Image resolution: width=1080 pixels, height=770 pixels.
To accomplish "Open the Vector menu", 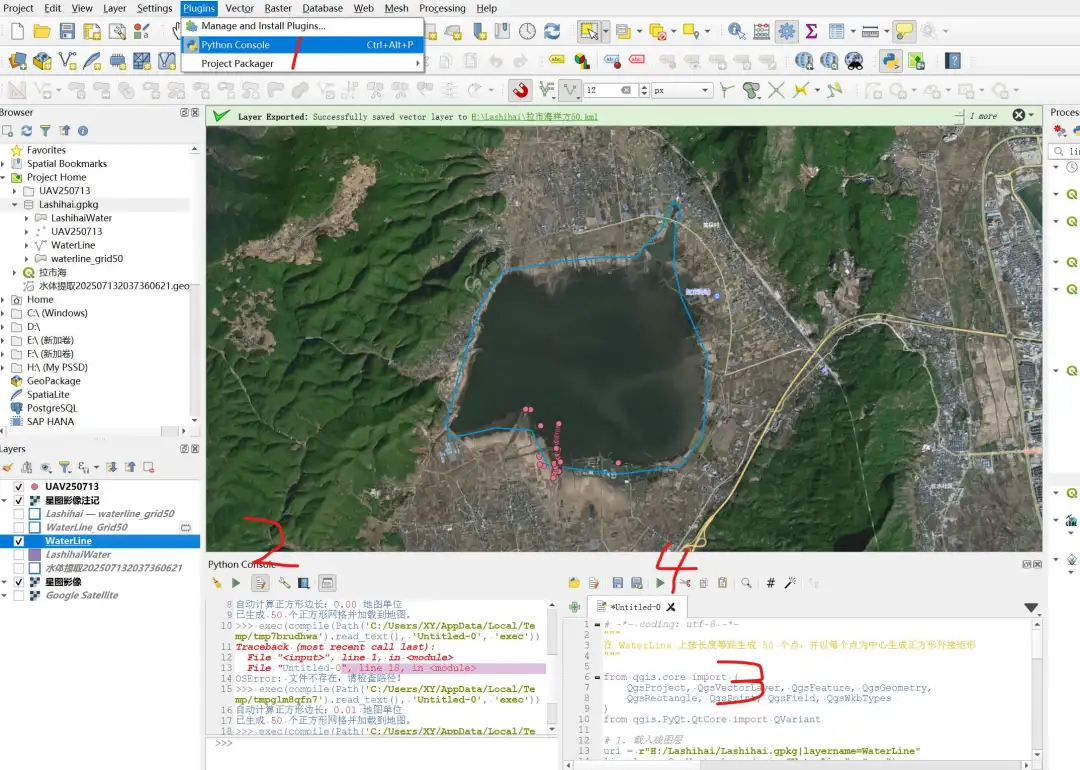I will coord(239,8).
